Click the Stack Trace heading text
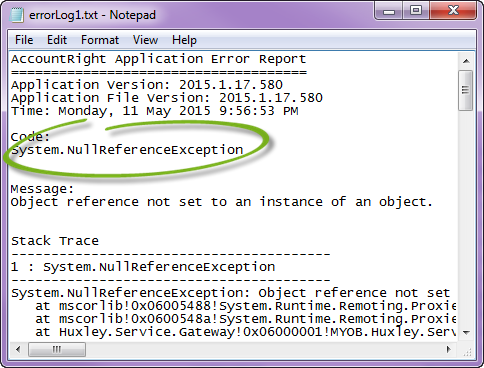This screenshot has width=484, height=368. pyautogui.click(x=55, y=241)
